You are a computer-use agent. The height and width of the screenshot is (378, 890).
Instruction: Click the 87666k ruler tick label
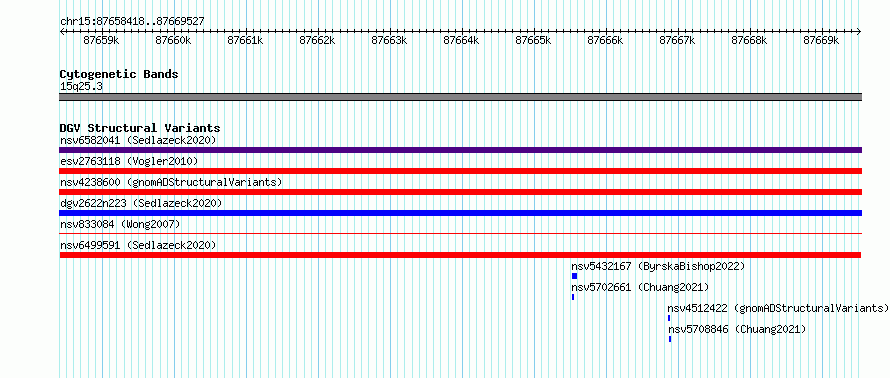coord(606,40)
